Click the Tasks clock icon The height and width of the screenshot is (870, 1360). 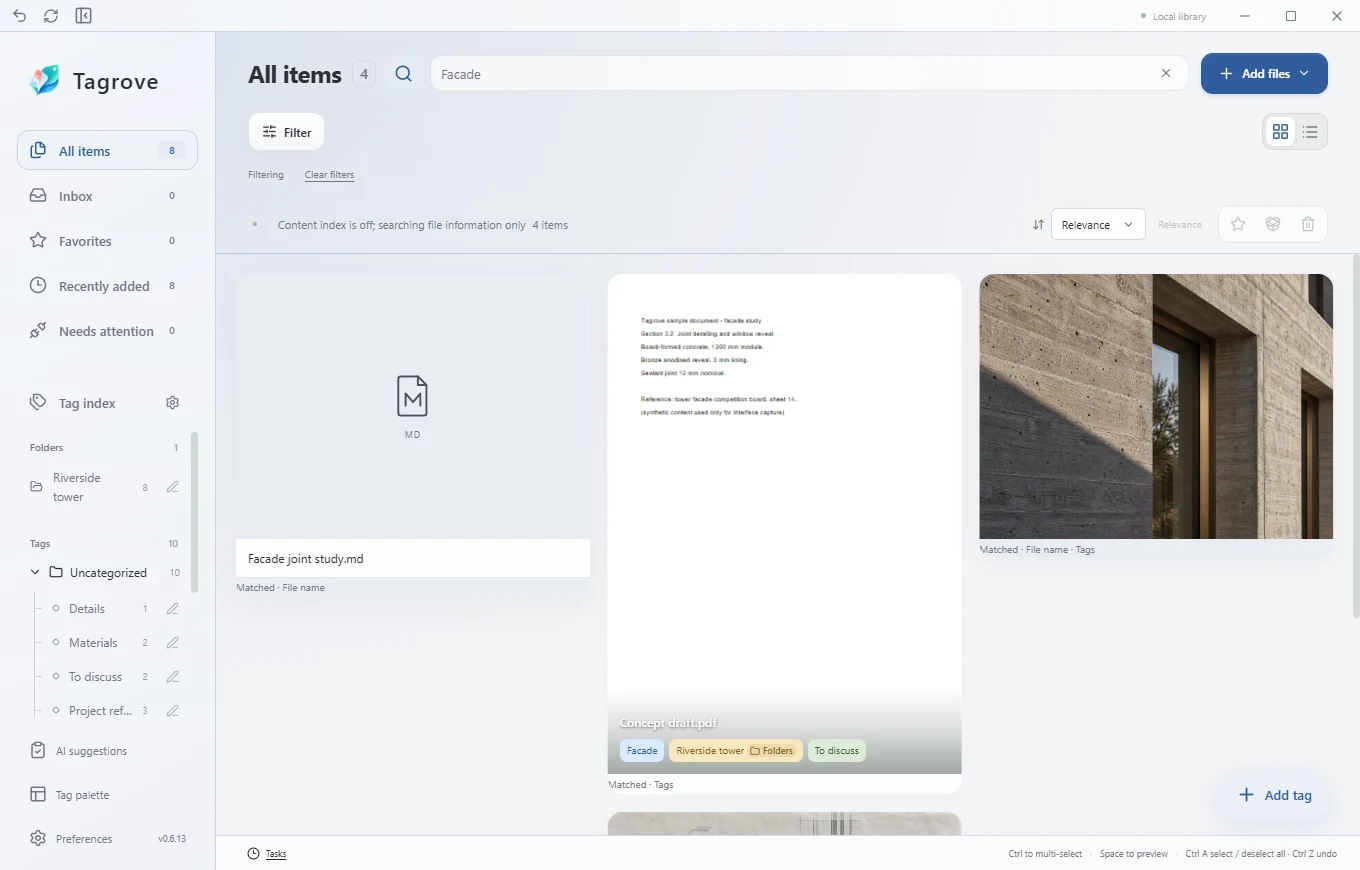[x=254, y=854]
